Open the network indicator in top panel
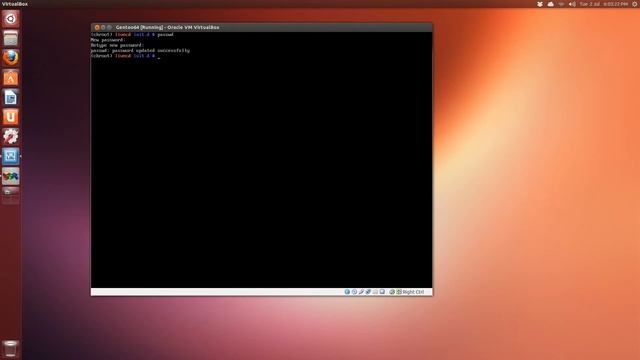640x360 pixels. [x=561, y=4]
